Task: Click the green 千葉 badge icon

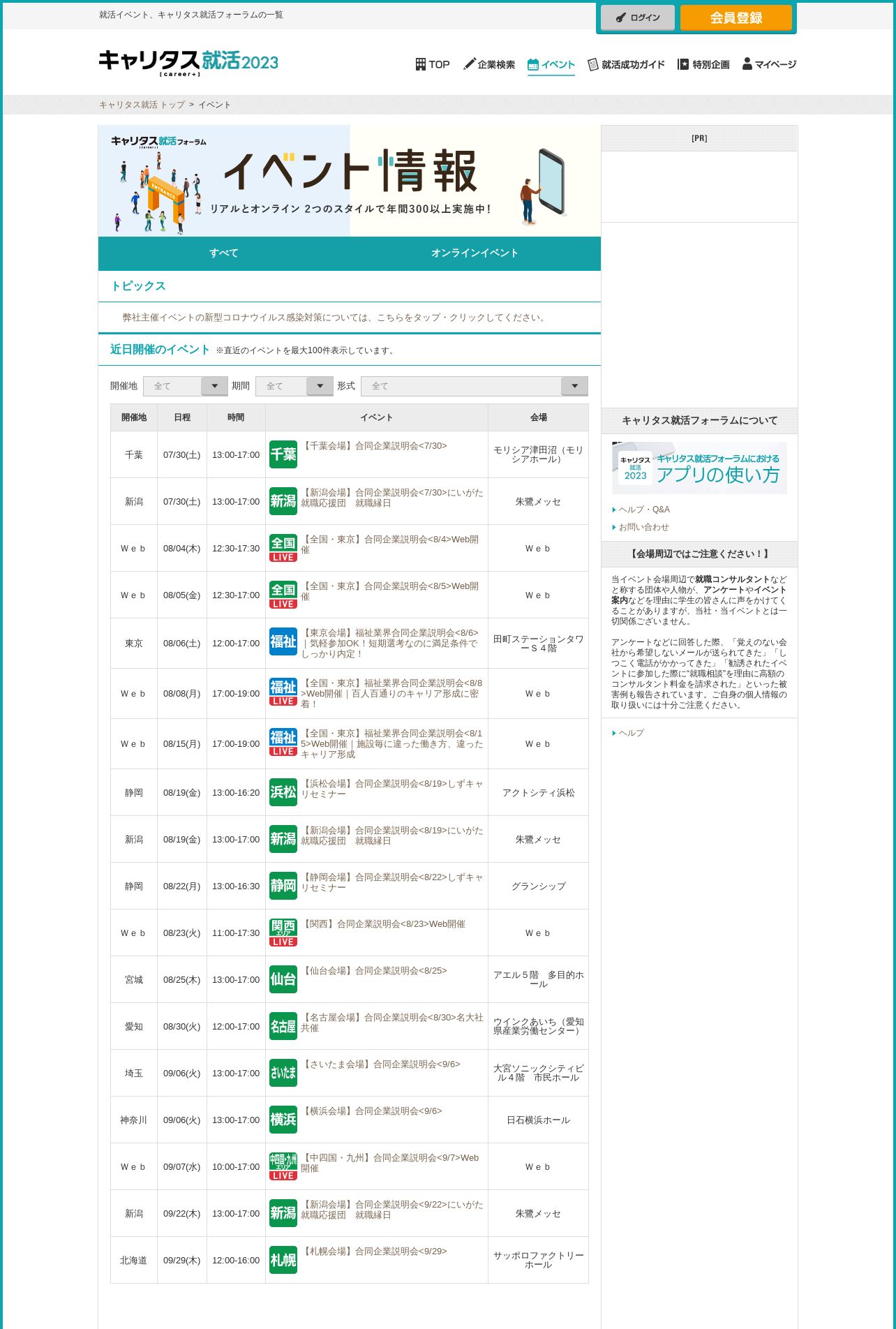Action: [283, 454]
